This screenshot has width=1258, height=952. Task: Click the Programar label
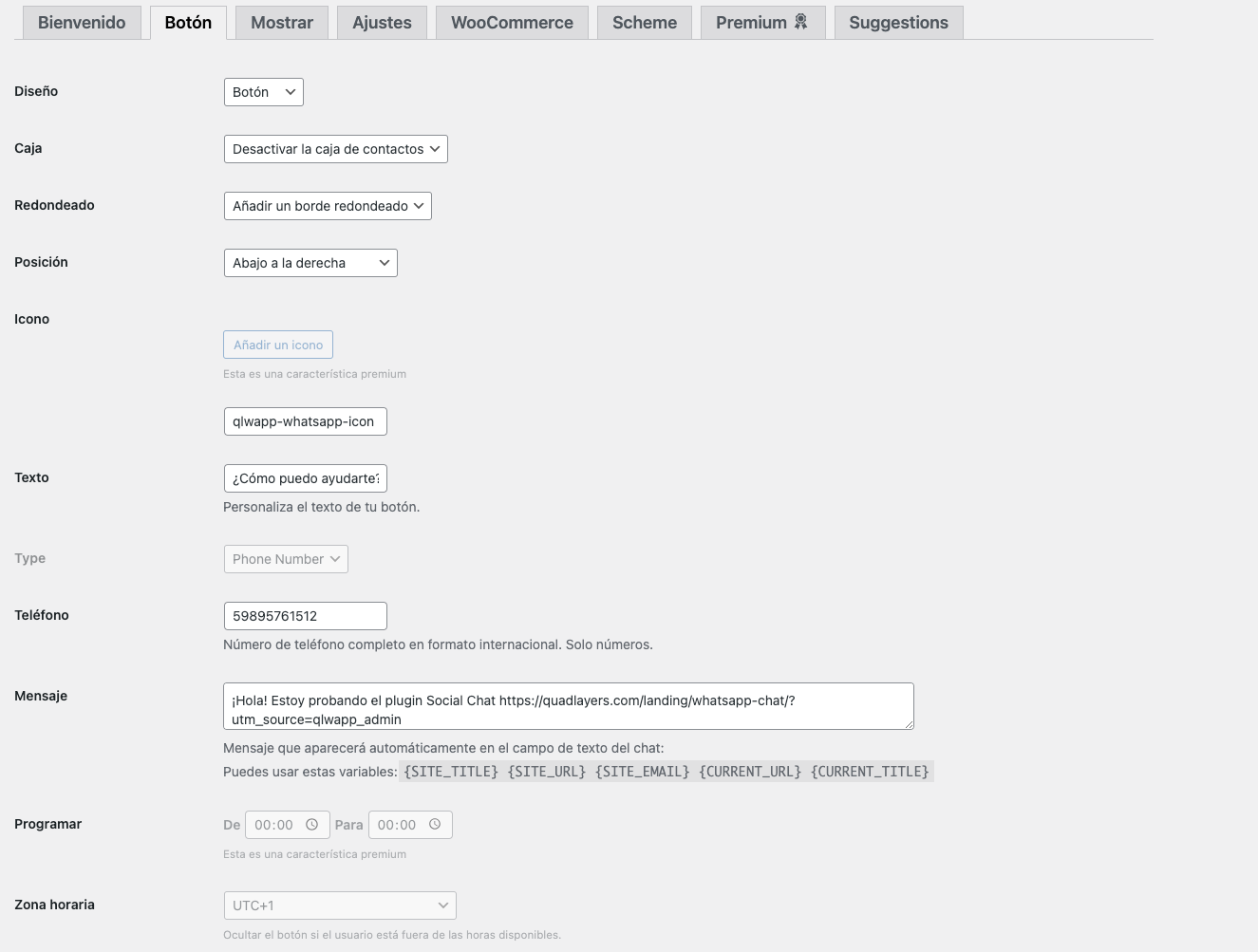click(x=48, y=824)
